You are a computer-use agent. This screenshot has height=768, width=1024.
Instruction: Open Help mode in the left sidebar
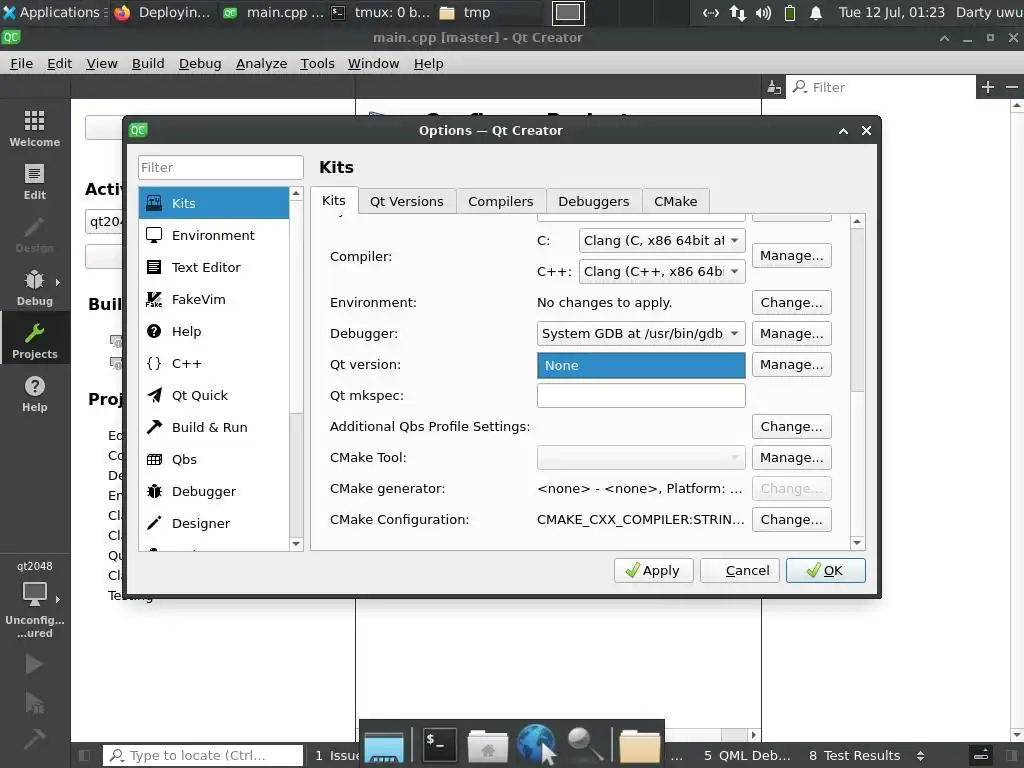(x=35, y=393)
